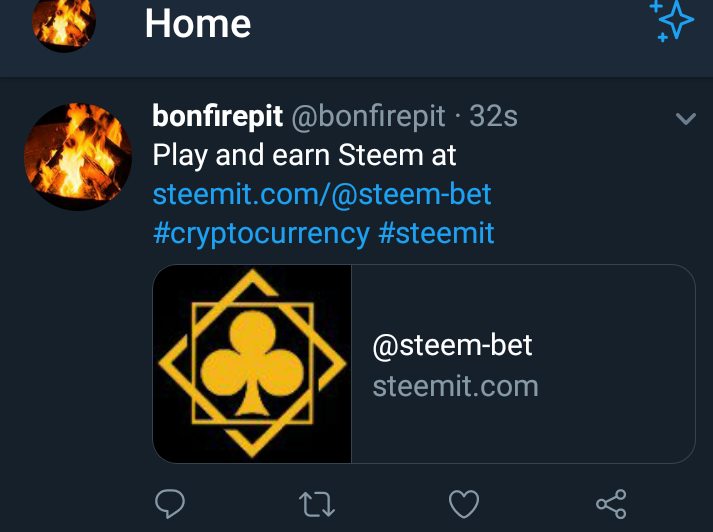Screen dimensions: 713x532
Task: Share the tweet via share icon
Action: click(x=610, y=504)
